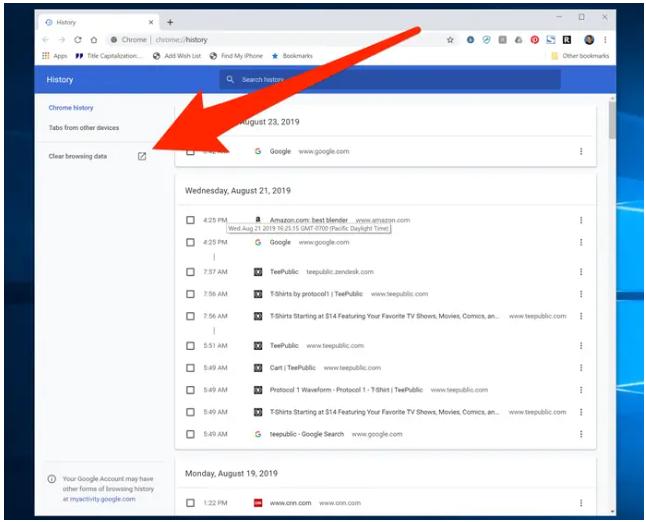
Task: Check the box for 5:51 AM TeePublic entry
Action: click(190, 346)
